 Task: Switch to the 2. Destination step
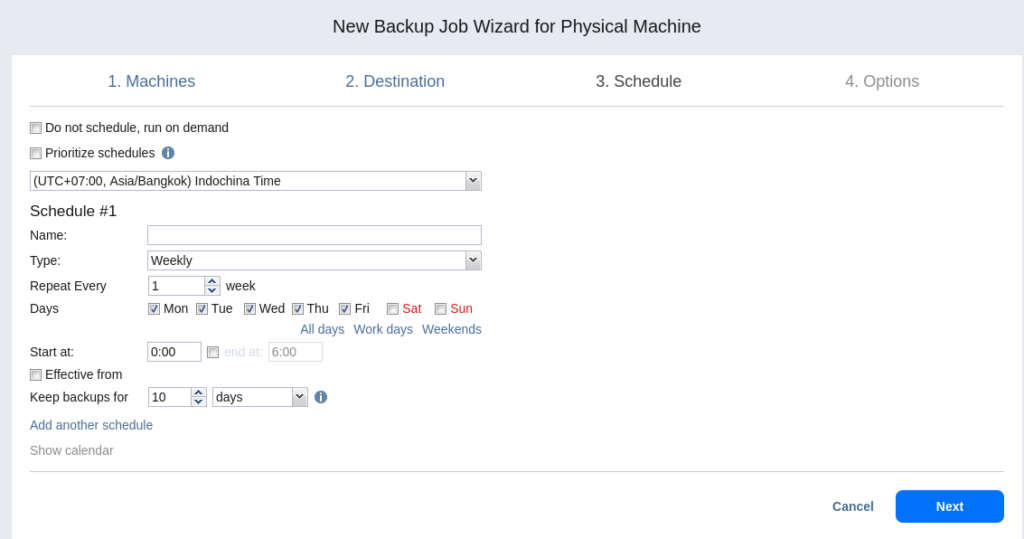(395, 82)
